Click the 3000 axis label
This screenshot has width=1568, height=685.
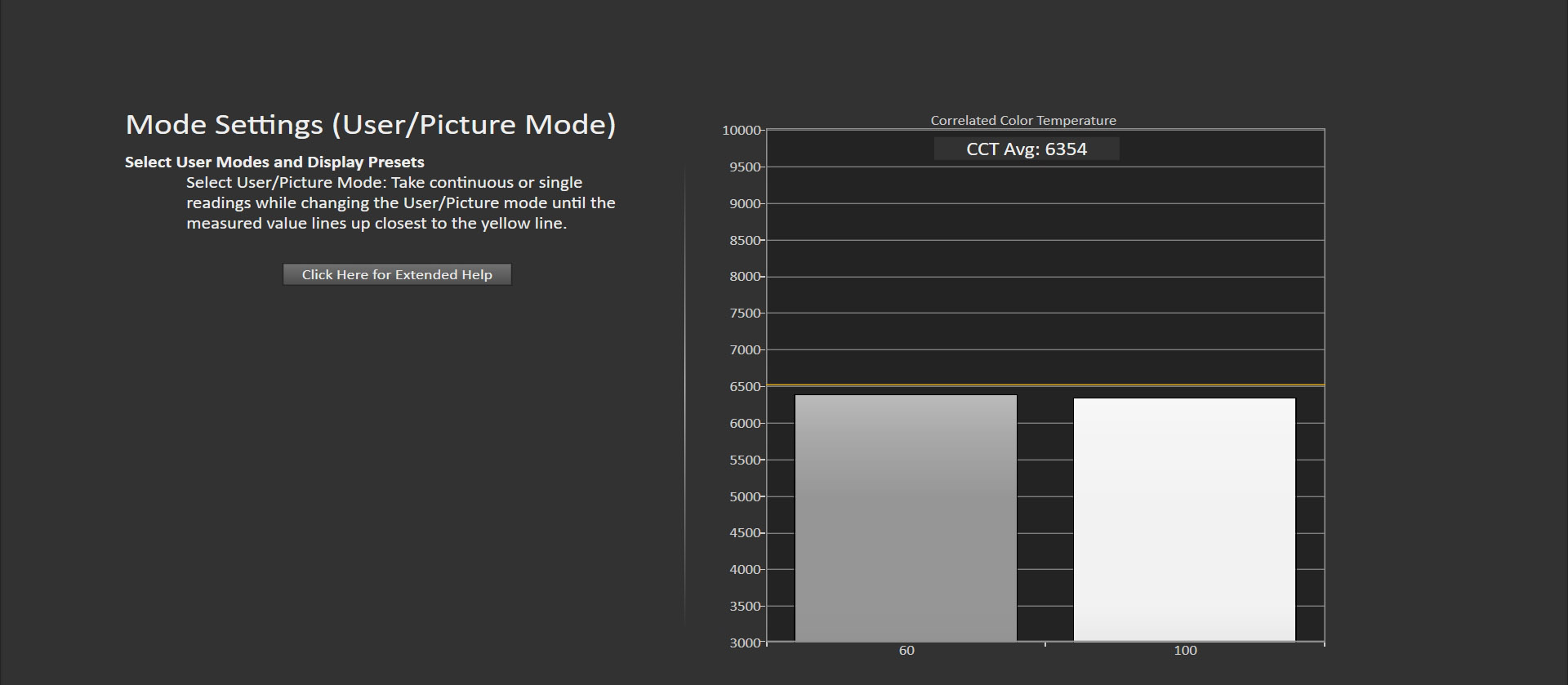point(745,643)
